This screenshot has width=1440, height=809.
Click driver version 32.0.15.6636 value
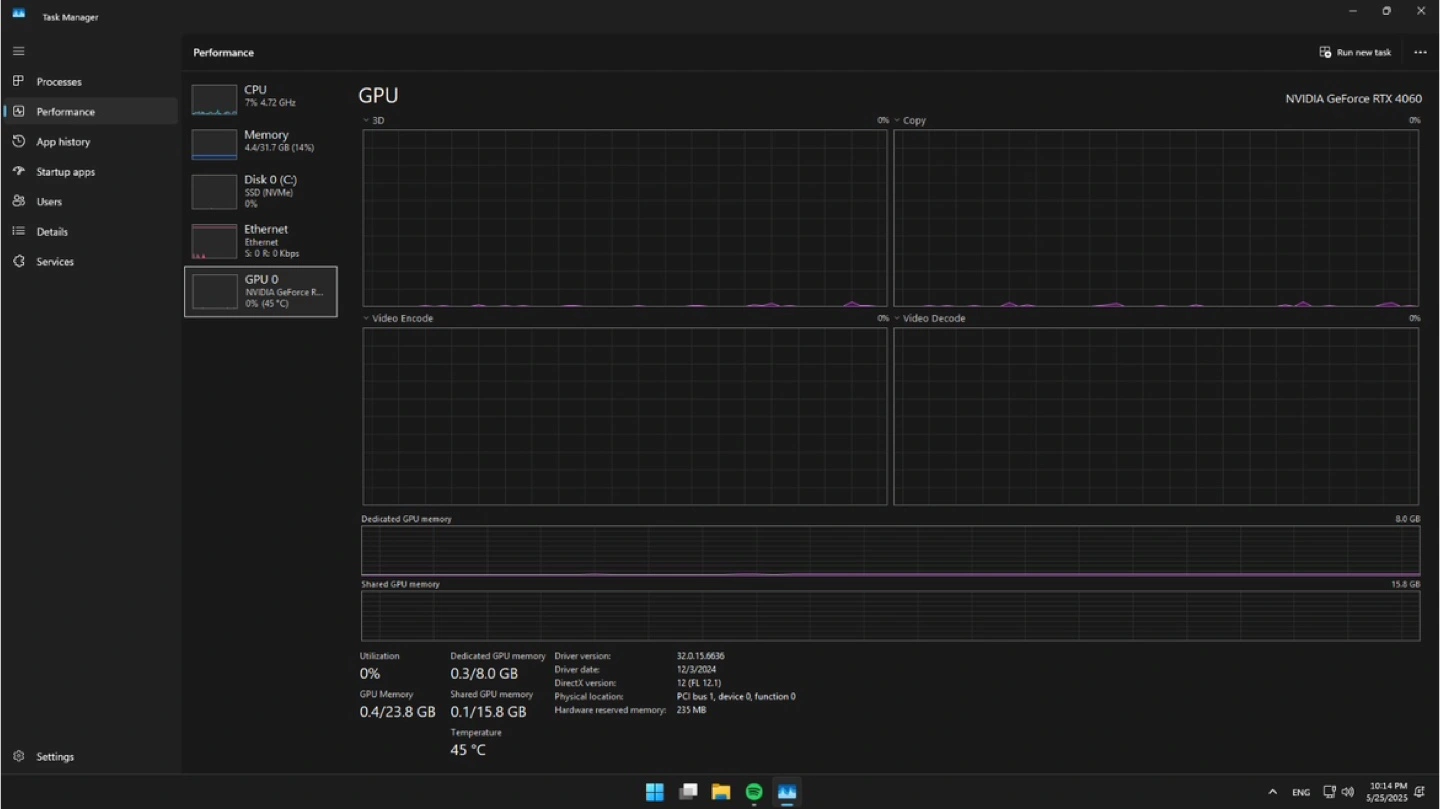(x=700, y=656)
